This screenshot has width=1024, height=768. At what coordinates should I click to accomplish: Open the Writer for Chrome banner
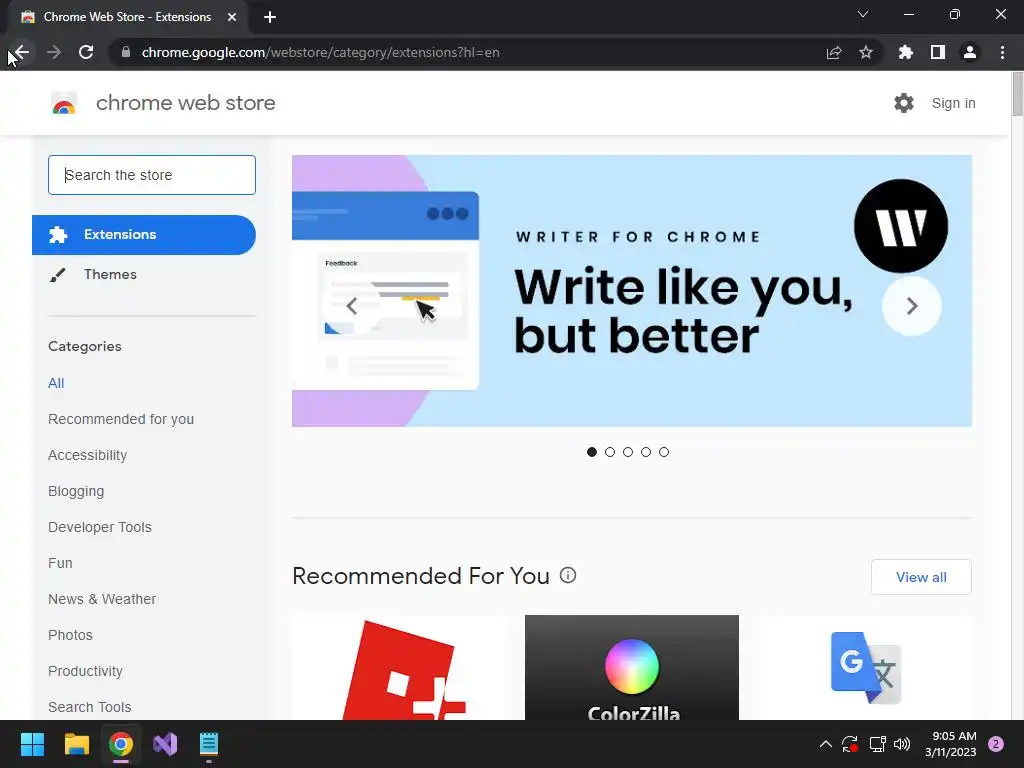632,291
